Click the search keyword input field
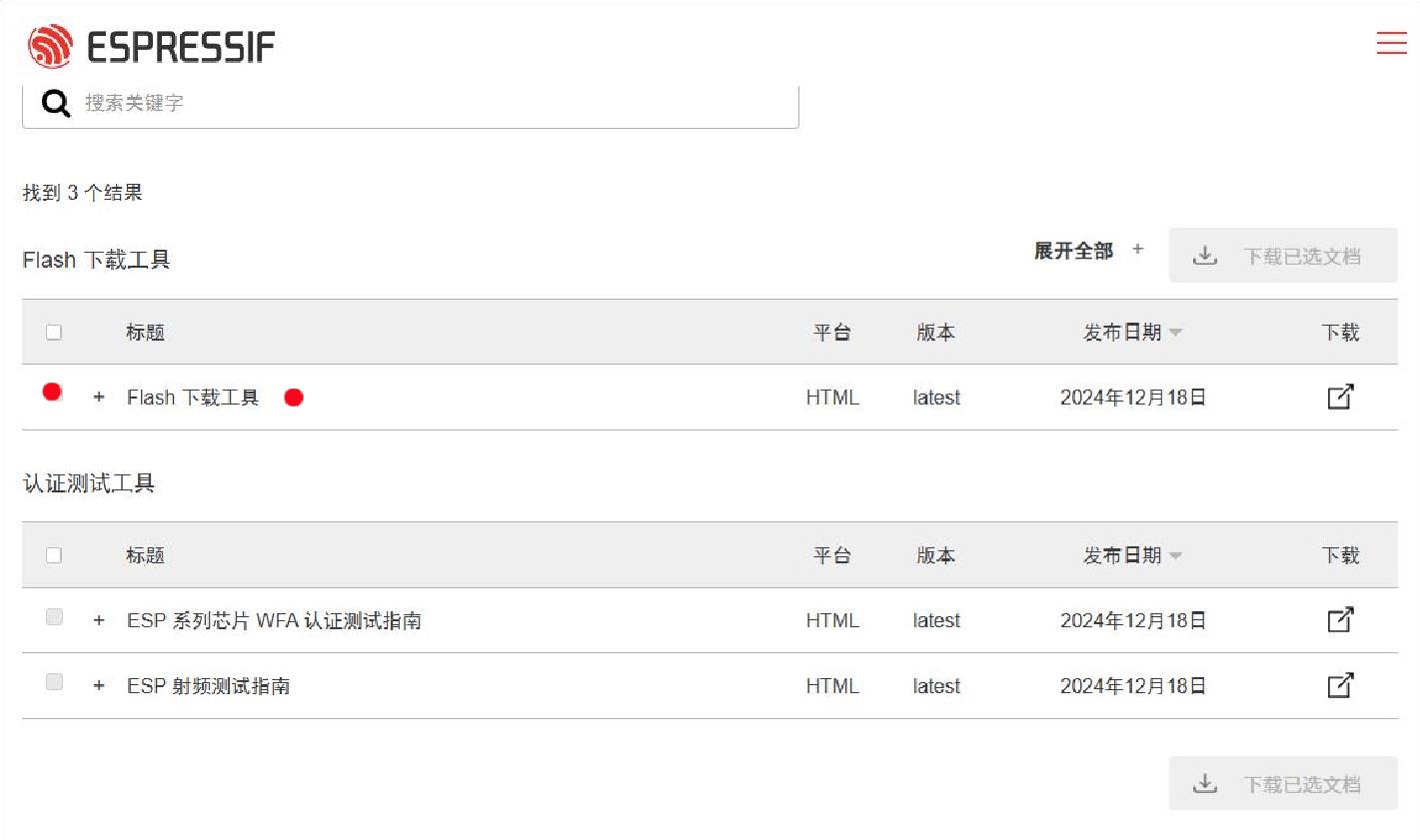 pos(411,103)
